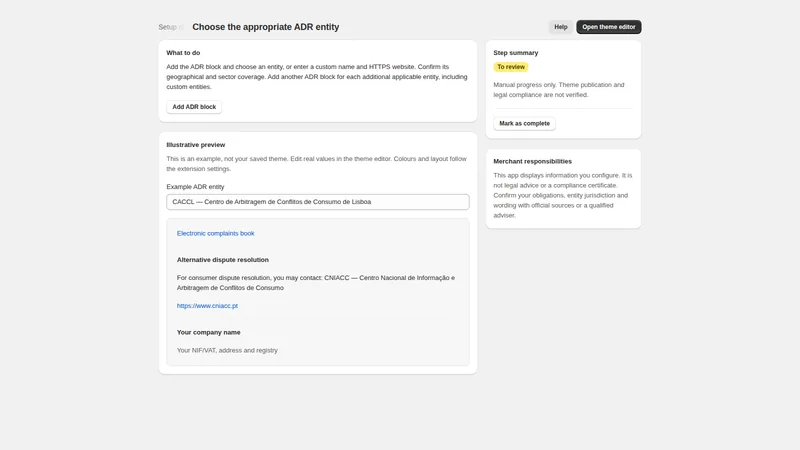
Task: Click the This app displays information paragraph
Action: (x=563, y=195)
